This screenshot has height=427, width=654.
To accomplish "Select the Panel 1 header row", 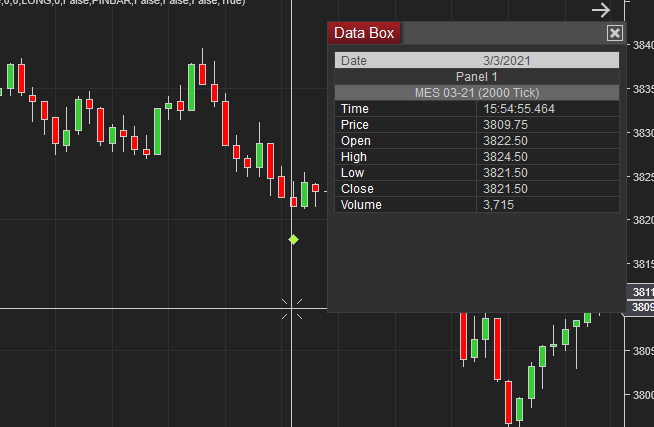I will (x=477, y=77).
